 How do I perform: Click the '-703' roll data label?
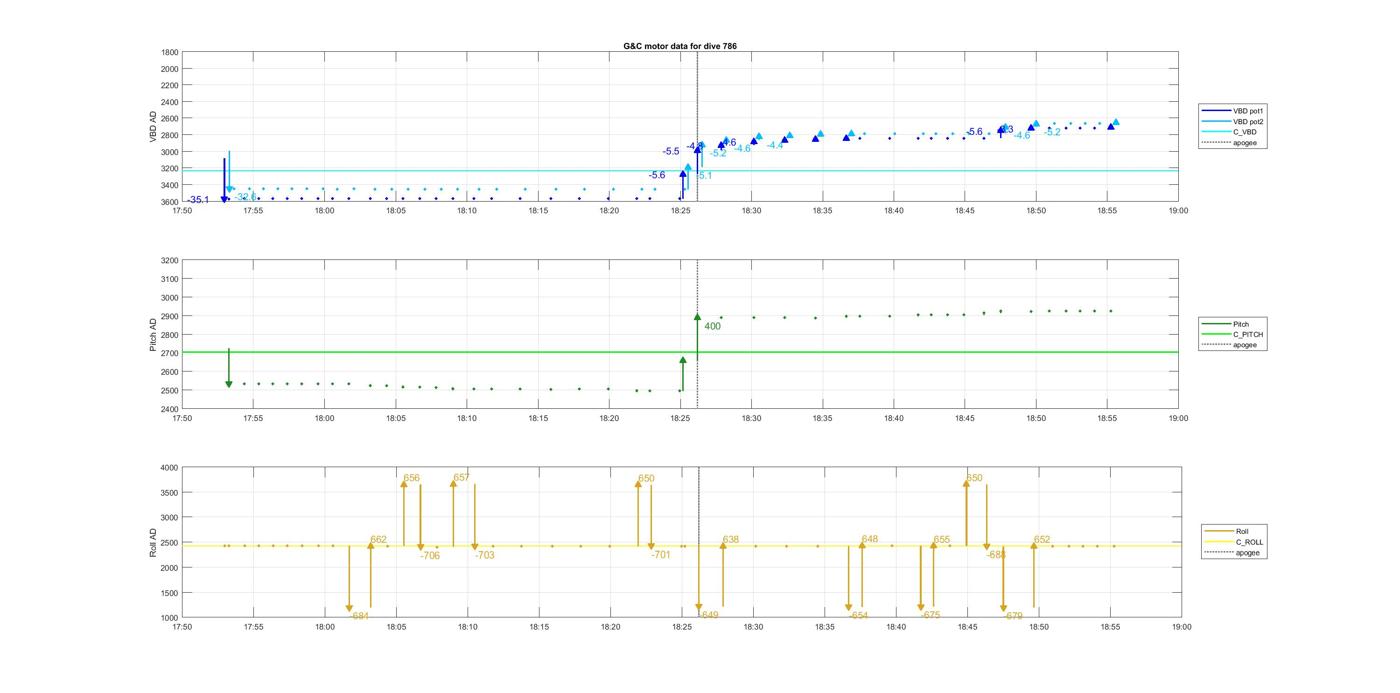[x=484, y=556]
